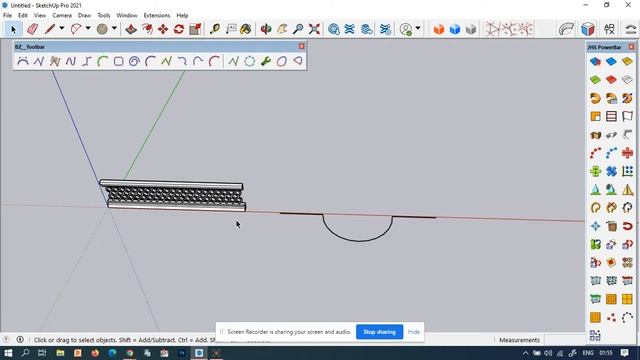Select the Move tool
Image resolution: width=640 pixels, height=360 pixels.
[163, 29]
